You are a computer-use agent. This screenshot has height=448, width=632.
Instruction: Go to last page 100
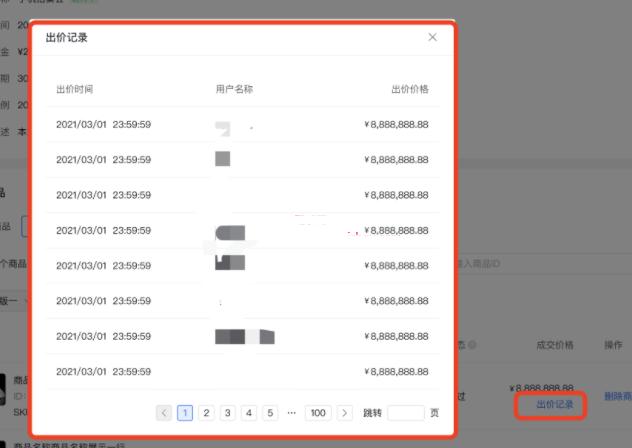318,412
